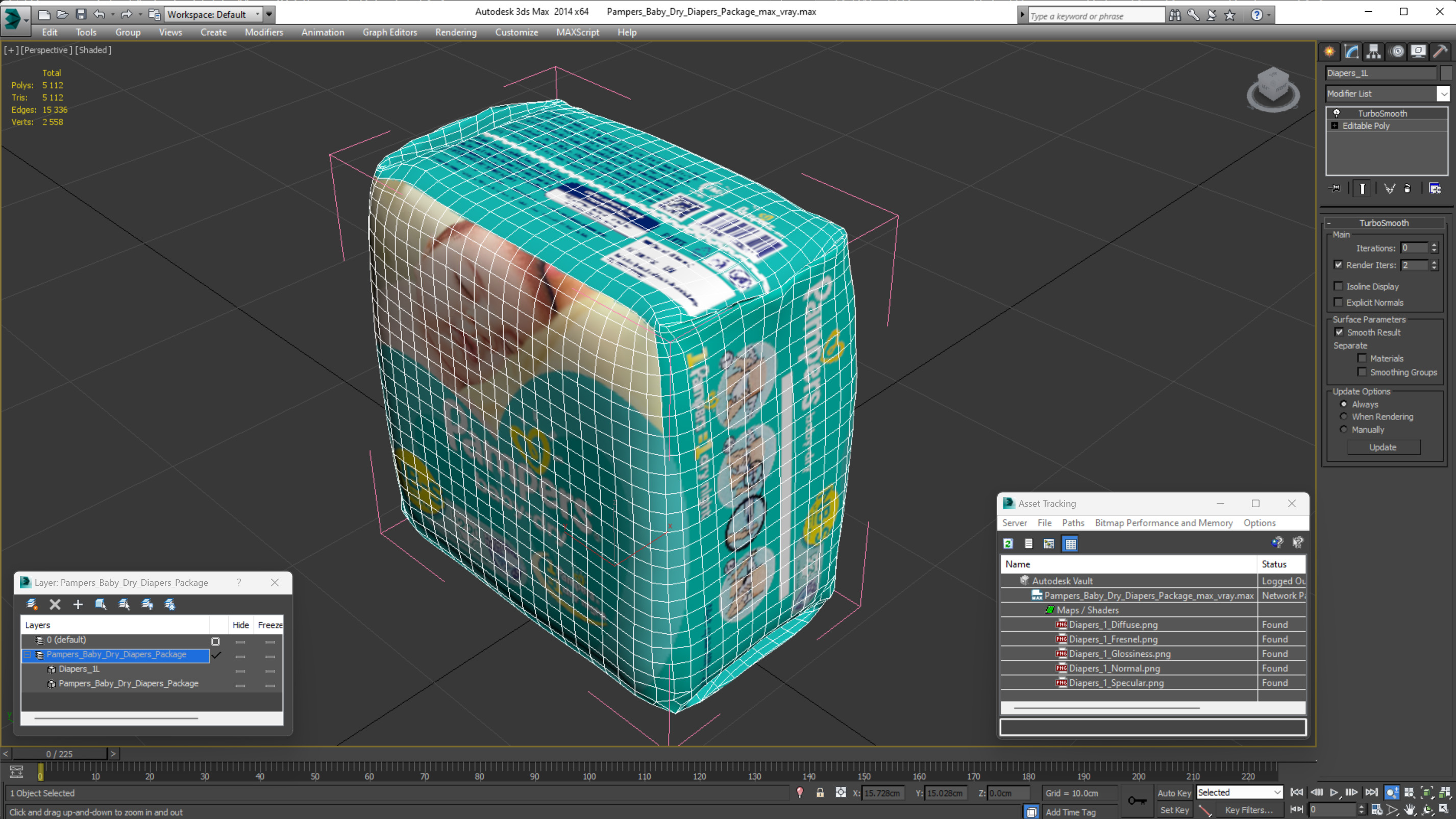The image size is (1456, 819).
Task: Remove modifier from the stack icon
Action: (x=1408, y=188)
